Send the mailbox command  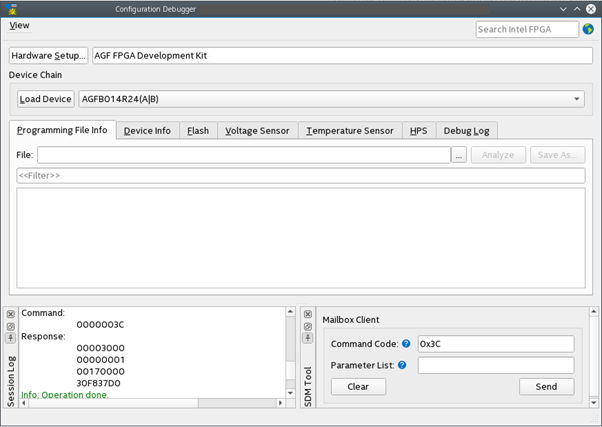pos(546,387)
